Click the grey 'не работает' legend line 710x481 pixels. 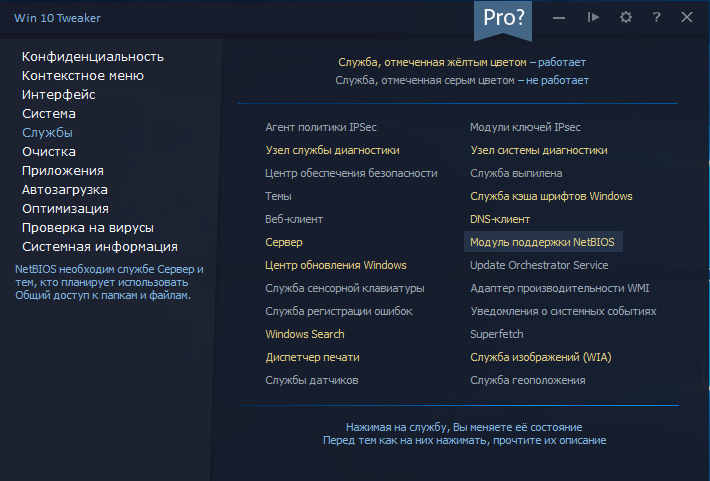click(x=462, y=81)
